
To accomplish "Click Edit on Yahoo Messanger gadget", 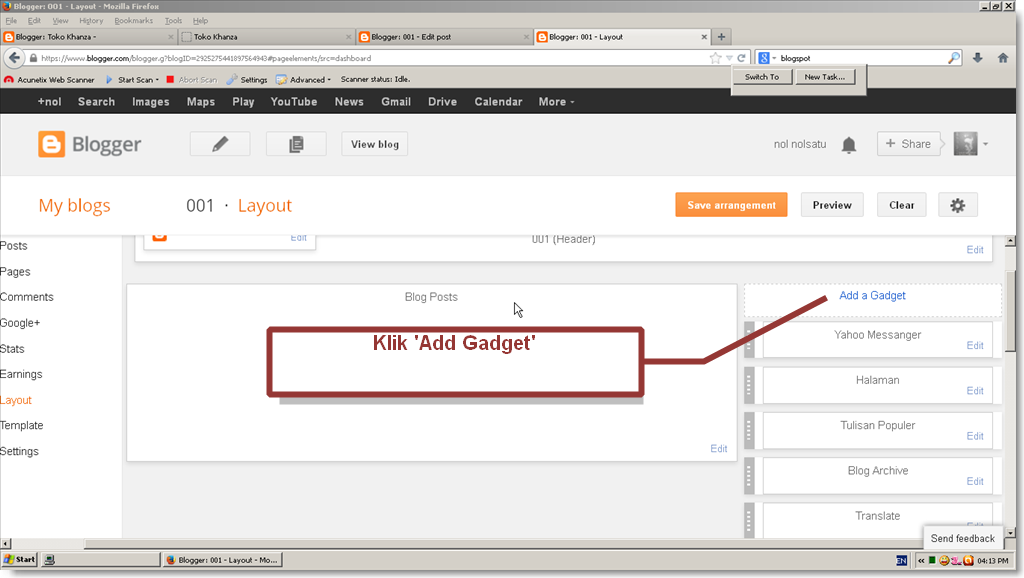I will [975, 345].
